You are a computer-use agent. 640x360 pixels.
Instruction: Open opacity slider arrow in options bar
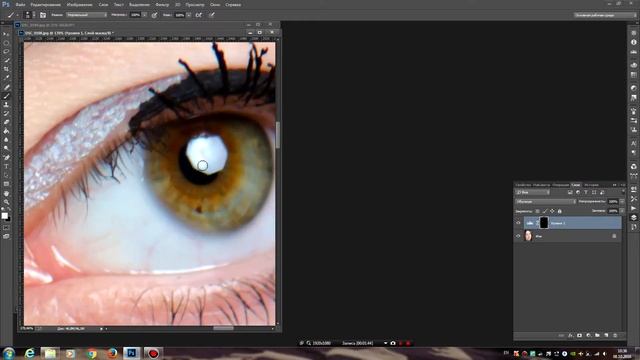[x=145, y=15]
